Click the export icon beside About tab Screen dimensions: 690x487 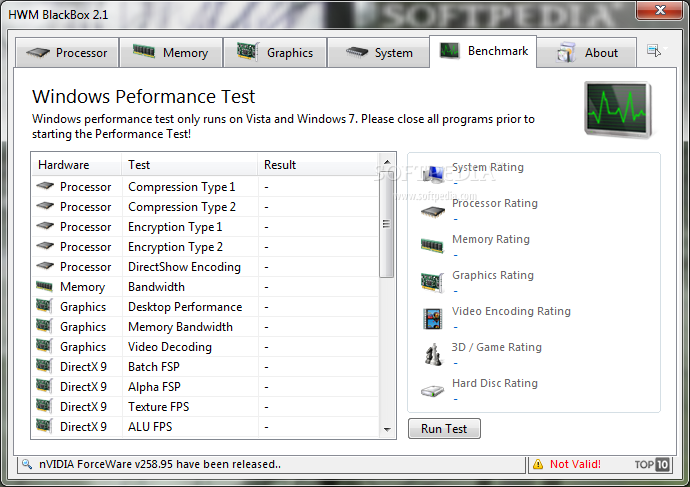tap(654, 51)
